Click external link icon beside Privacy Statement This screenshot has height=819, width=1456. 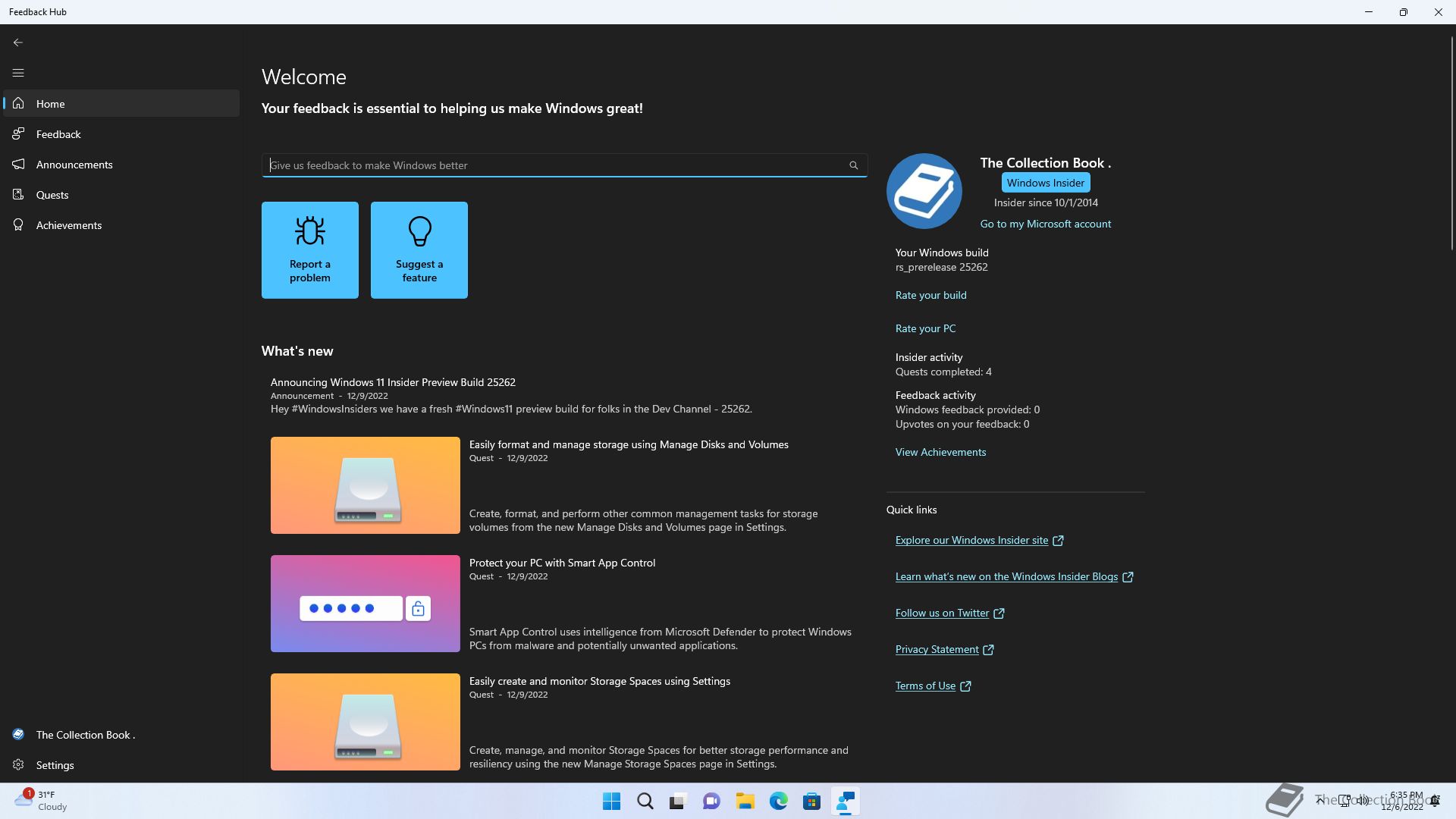[988, 650]
